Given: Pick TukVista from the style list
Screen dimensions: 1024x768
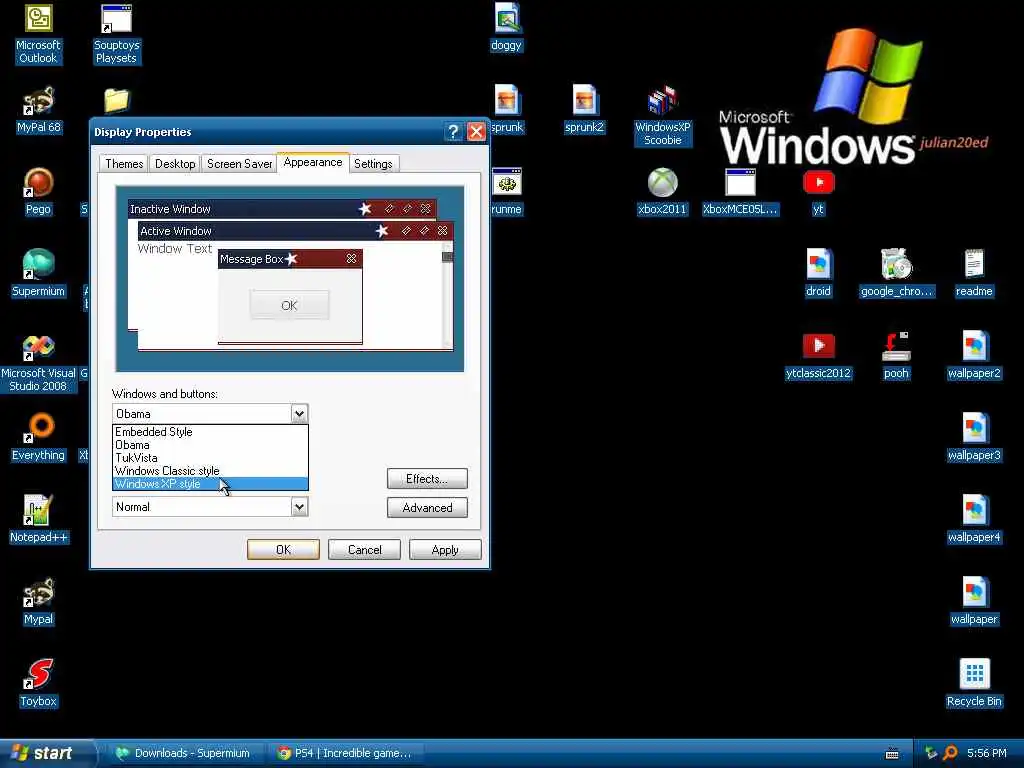Looking at the screenshot, I should pos(210,458).
